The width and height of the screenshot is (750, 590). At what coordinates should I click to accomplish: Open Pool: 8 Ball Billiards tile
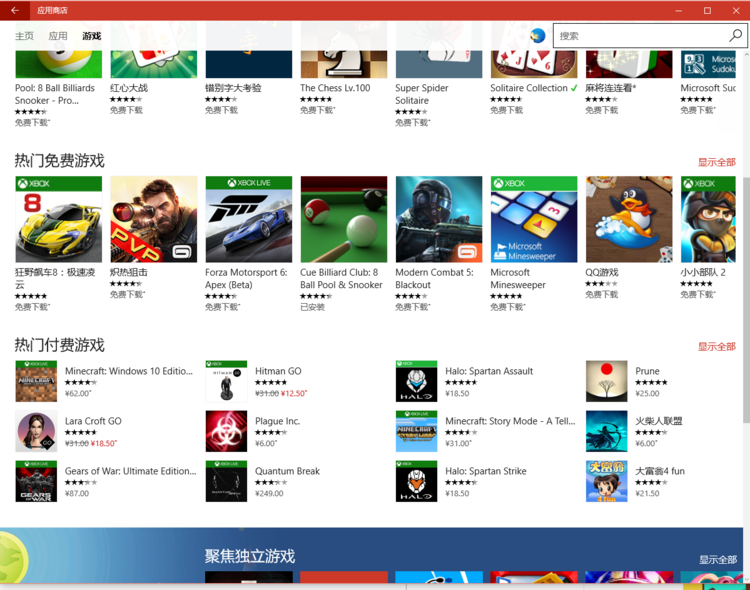point(58,64)
